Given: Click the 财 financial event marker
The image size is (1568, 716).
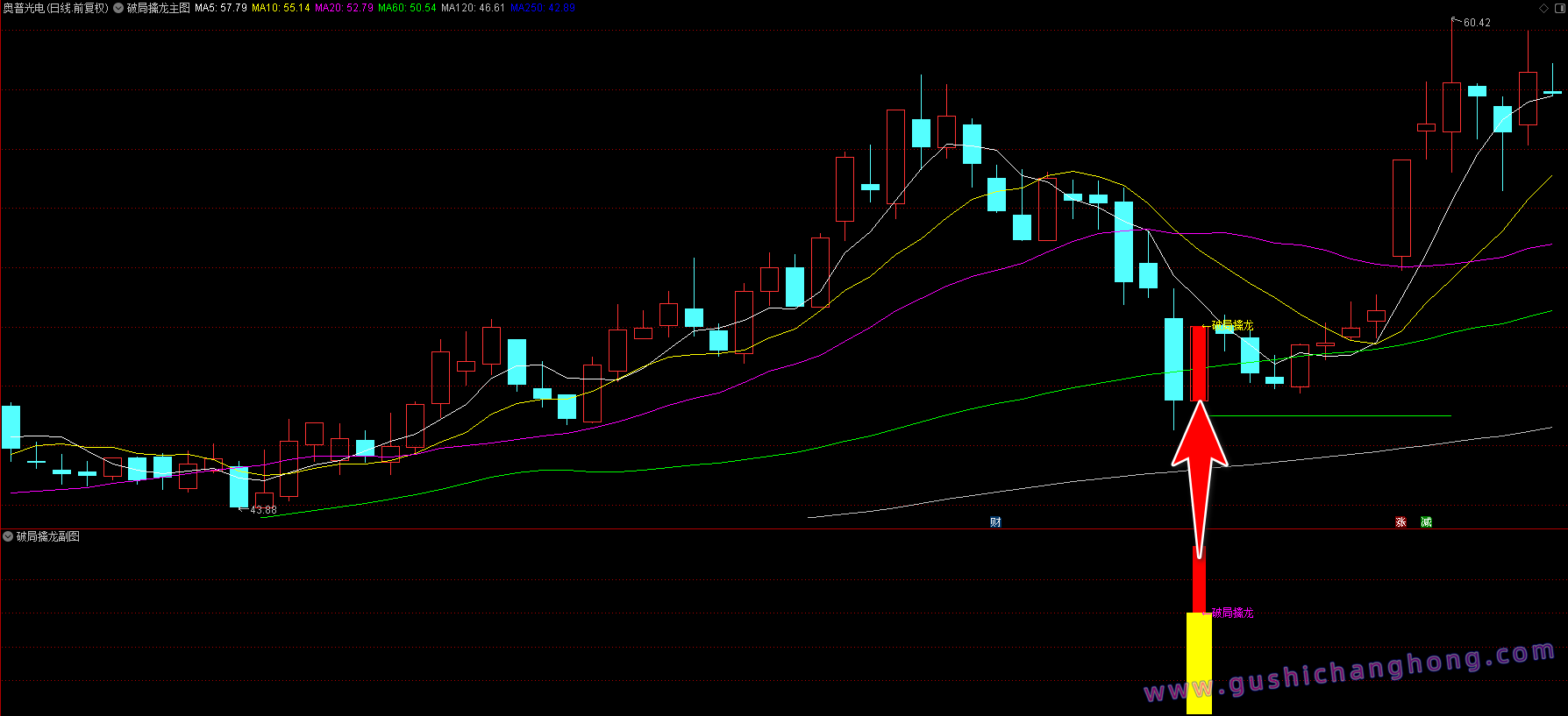Looking at the screenshot, I should pos(995,522).
